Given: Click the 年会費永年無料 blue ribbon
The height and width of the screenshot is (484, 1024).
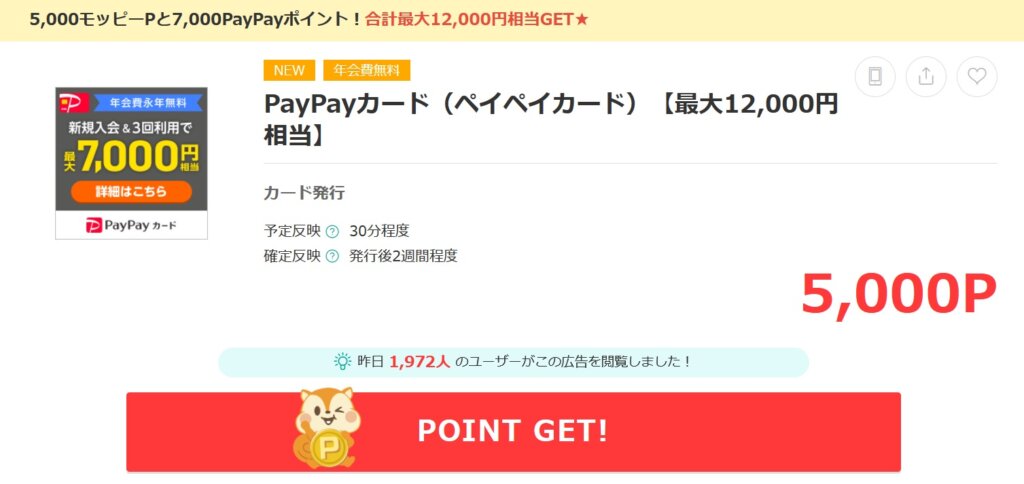Looking at the screenshot, I should point(148,103).
